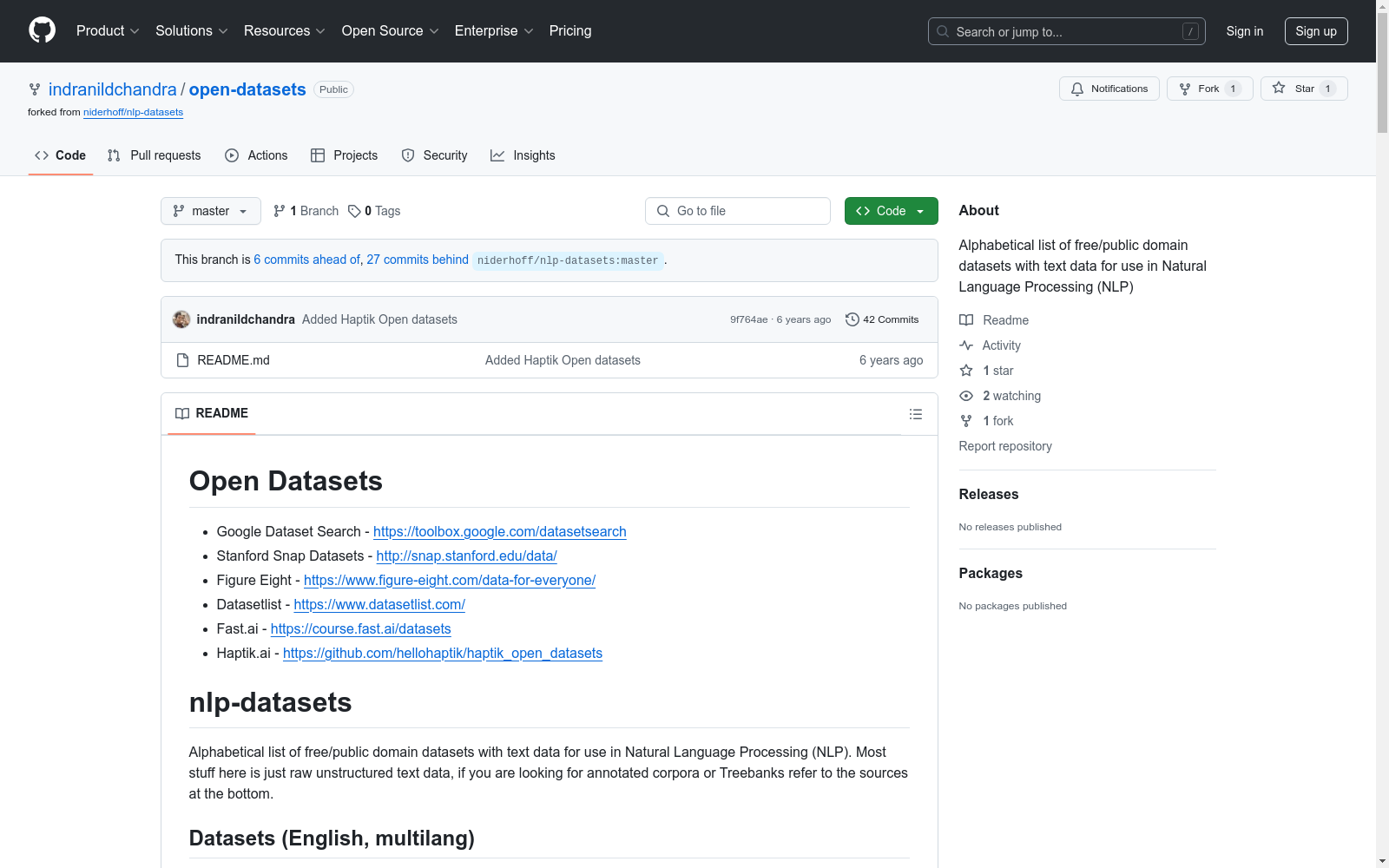Expand the Solutions menu

coord(192,30)
